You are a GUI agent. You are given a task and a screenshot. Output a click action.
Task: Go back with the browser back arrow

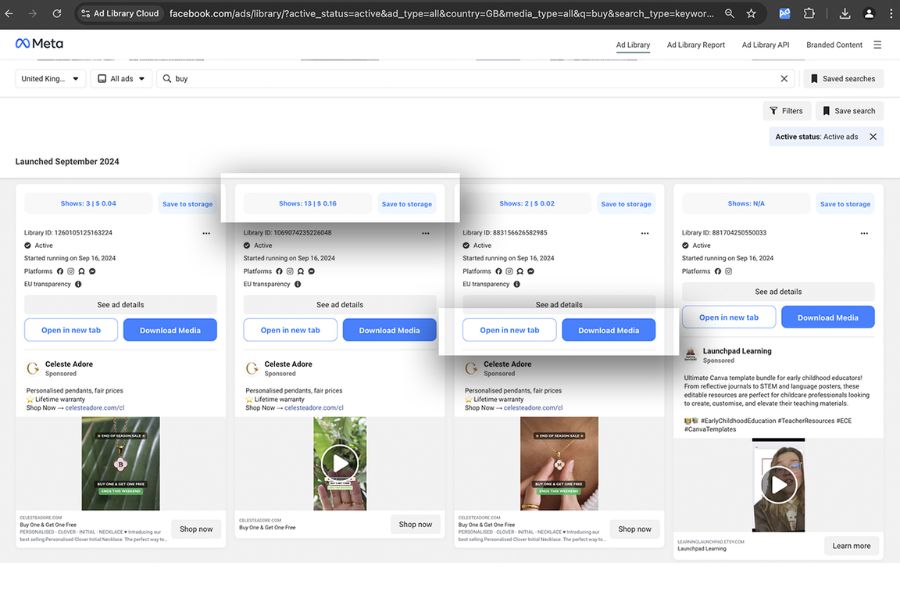[10, 13]
